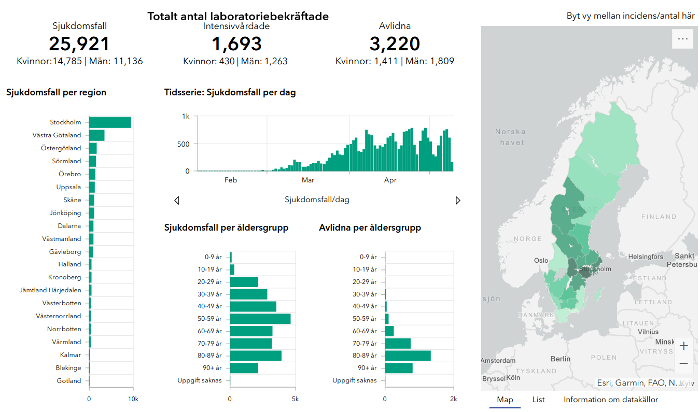The image size is (700, 412).
Task: Click the 80-89 år deaths bar
Action: (408, 356)
